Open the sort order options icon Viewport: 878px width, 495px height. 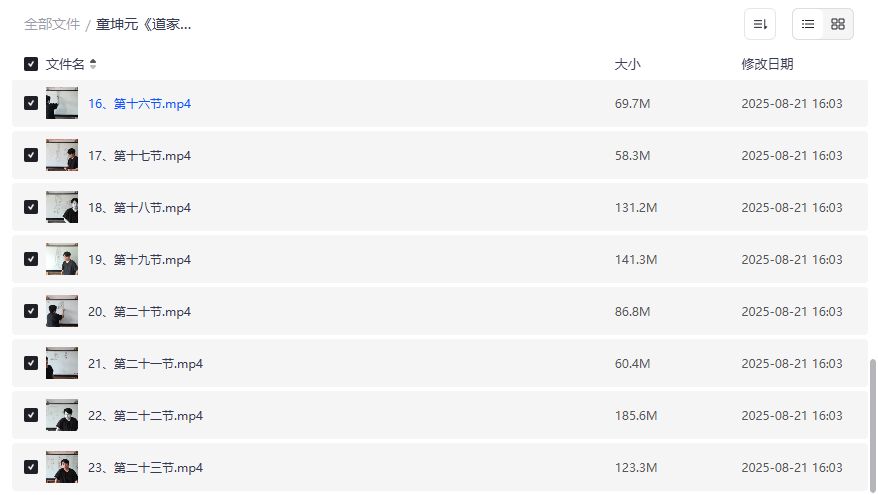[x=760, y=24]
